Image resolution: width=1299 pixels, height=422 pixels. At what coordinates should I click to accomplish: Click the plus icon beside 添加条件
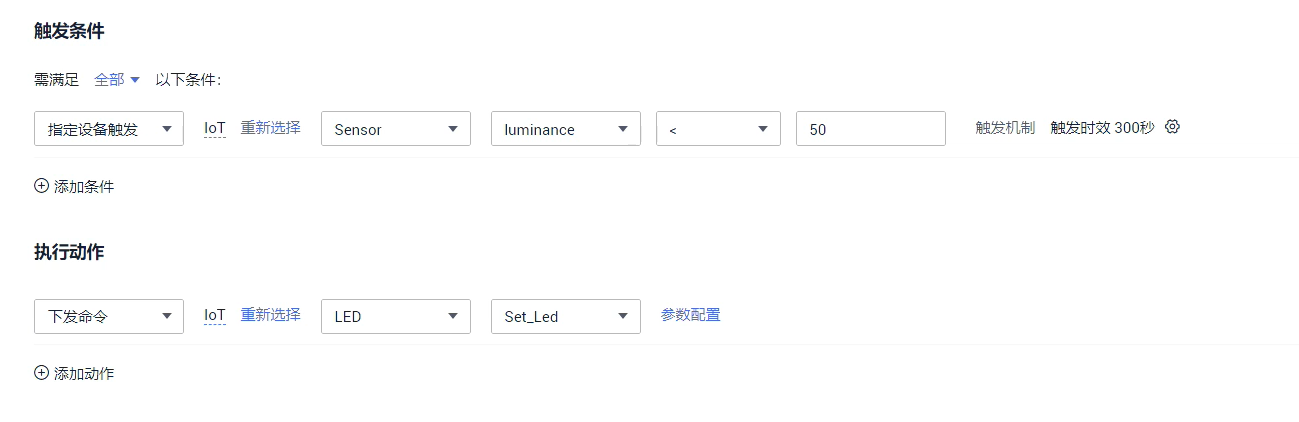pyautogui.click(x=41, y=186)
